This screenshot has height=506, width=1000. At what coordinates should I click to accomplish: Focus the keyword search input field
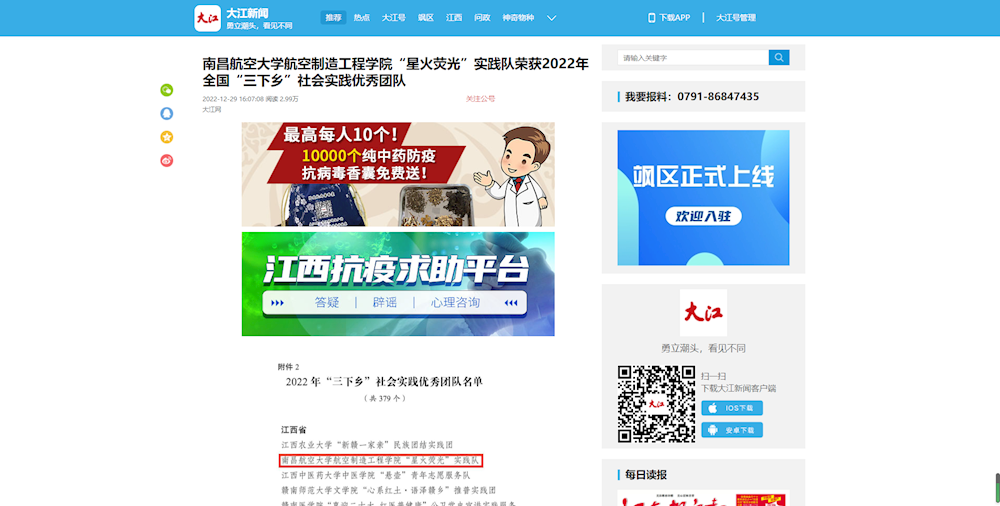692,58
